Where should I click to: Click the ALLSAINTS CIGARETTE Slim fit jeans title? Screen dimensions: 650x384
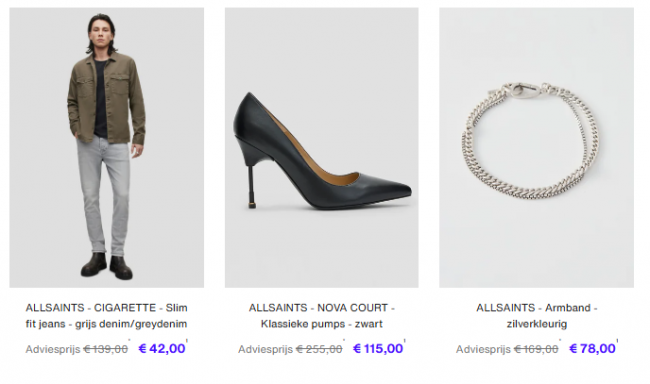pos(107,316)
